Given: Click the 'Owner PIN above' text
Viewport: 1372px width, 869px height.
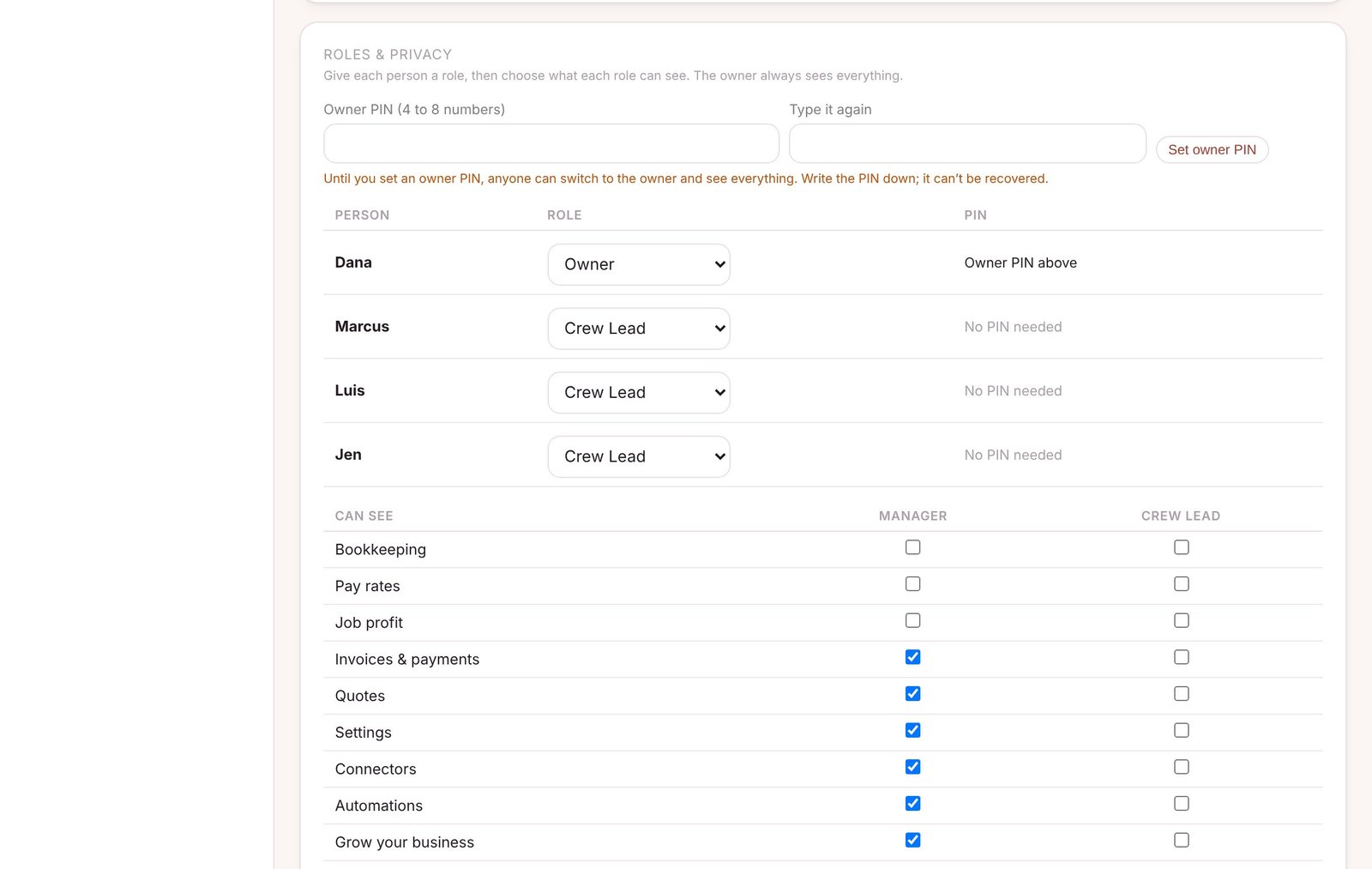Looking at the screenshot, I should pyautogui.click(x=1020, y=263).
